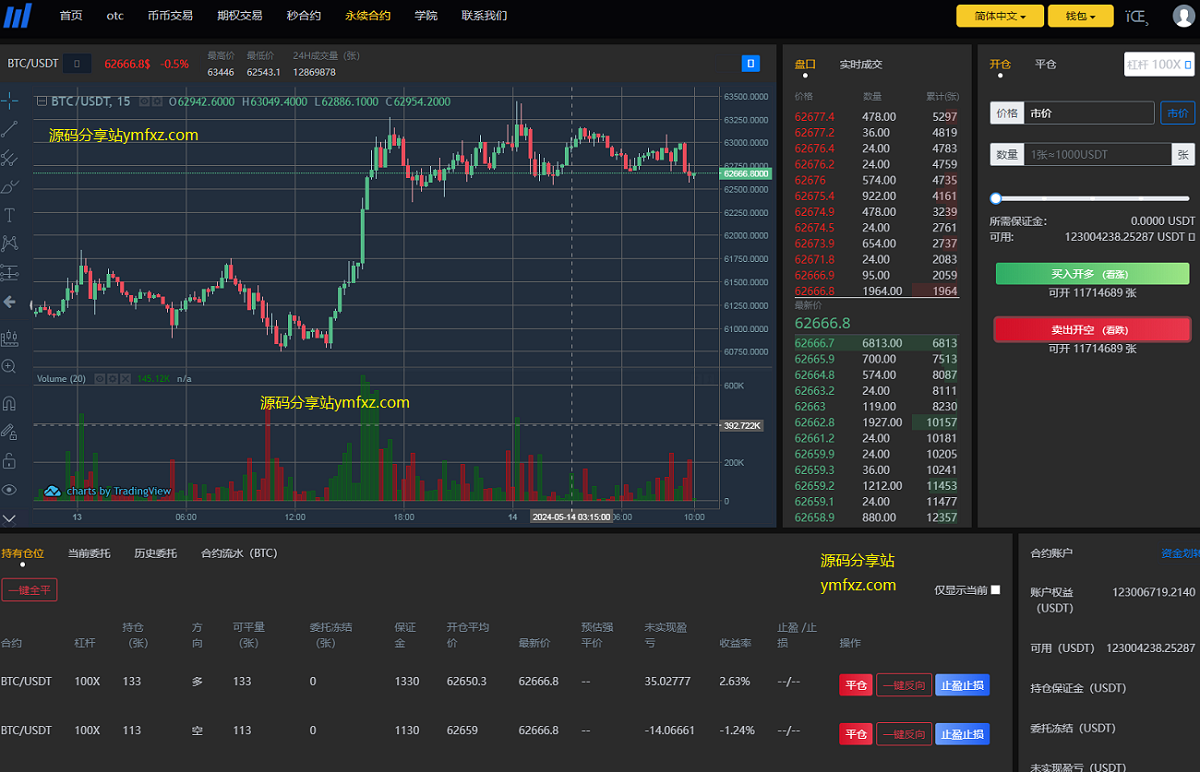Pick the brush drawing tool
1200x772 pixels.
tap(10, 186)
